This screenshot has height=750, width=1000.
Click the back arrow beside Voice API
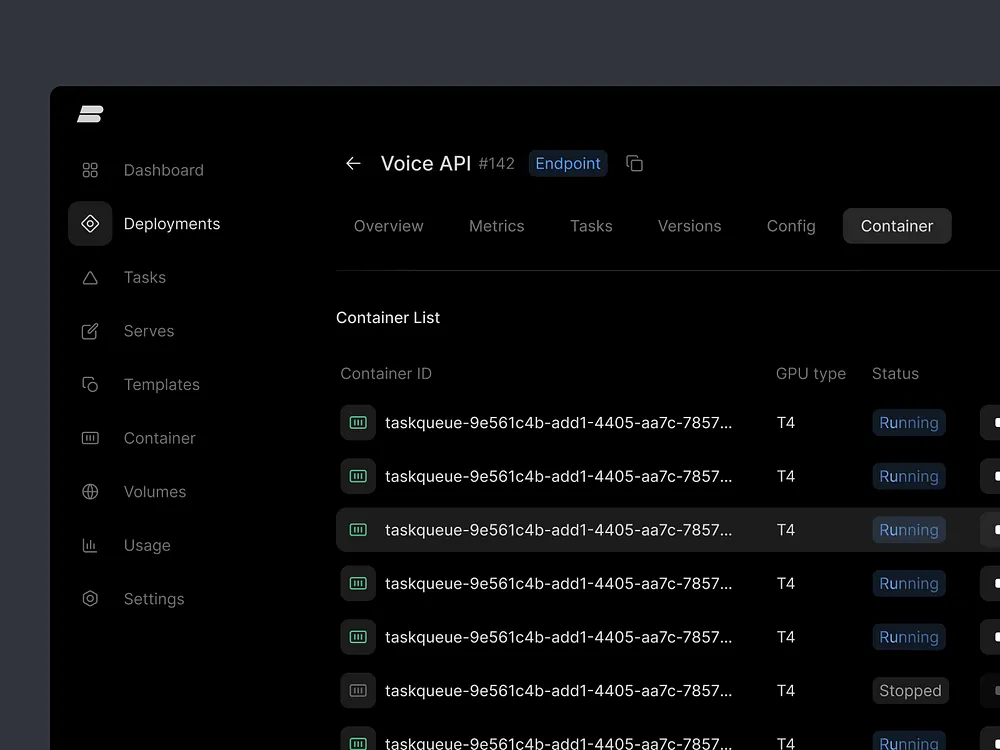pyautogui.click(x=353, y=164)
